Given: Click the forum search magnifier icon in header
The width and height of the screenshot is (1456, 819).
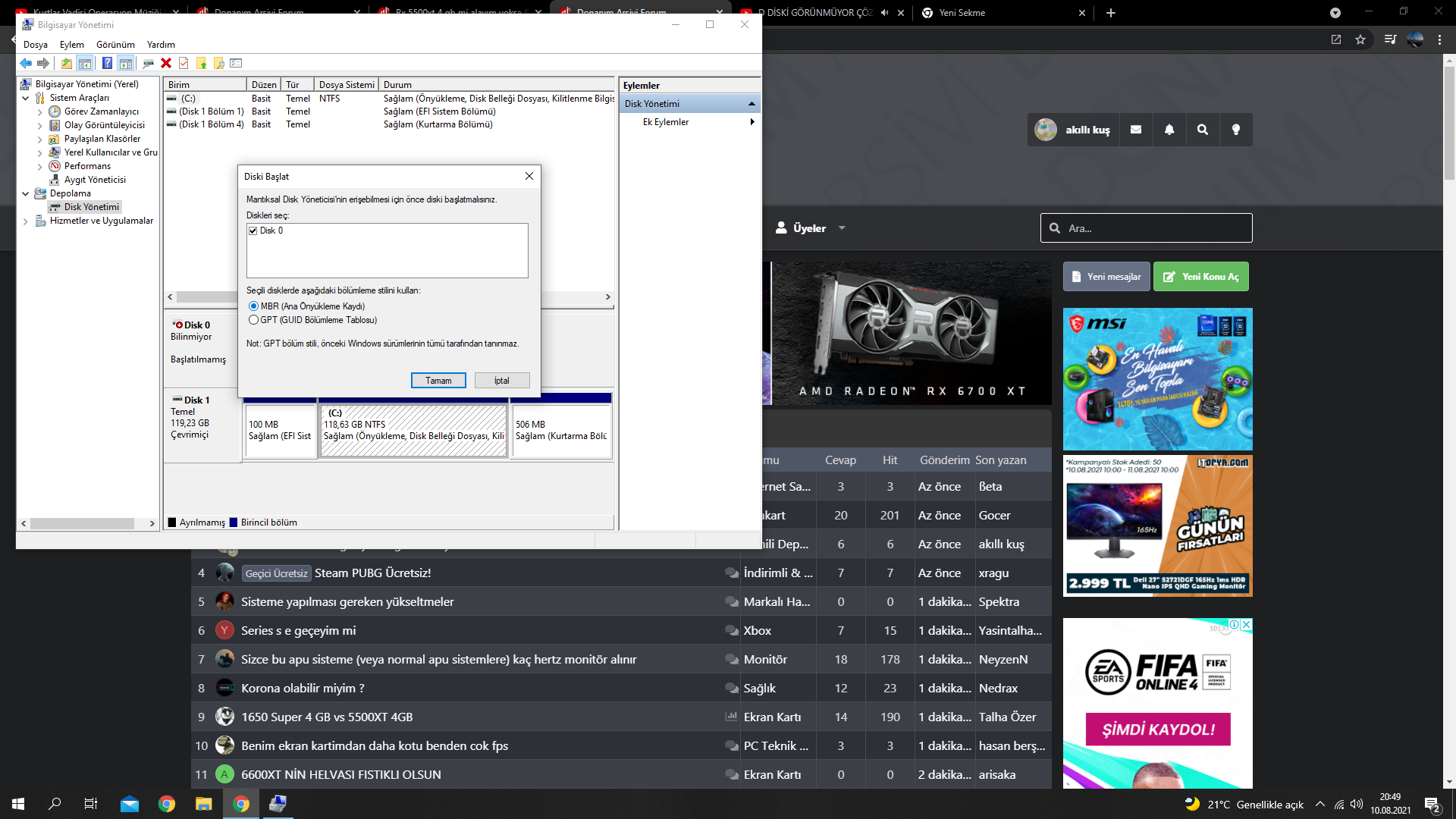Looking at the screenshot, I should point(1203,130).
